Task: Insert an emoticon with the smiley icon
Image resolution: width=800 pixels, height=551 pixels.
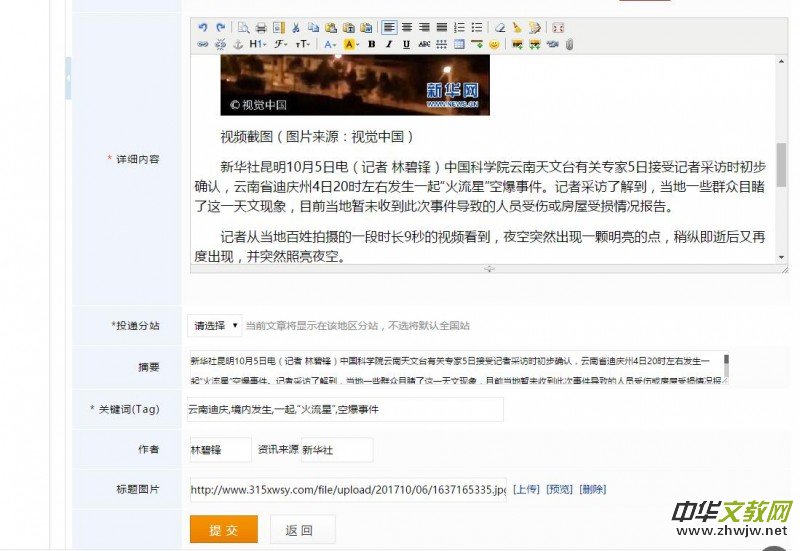Action: (x=494, y=44)
